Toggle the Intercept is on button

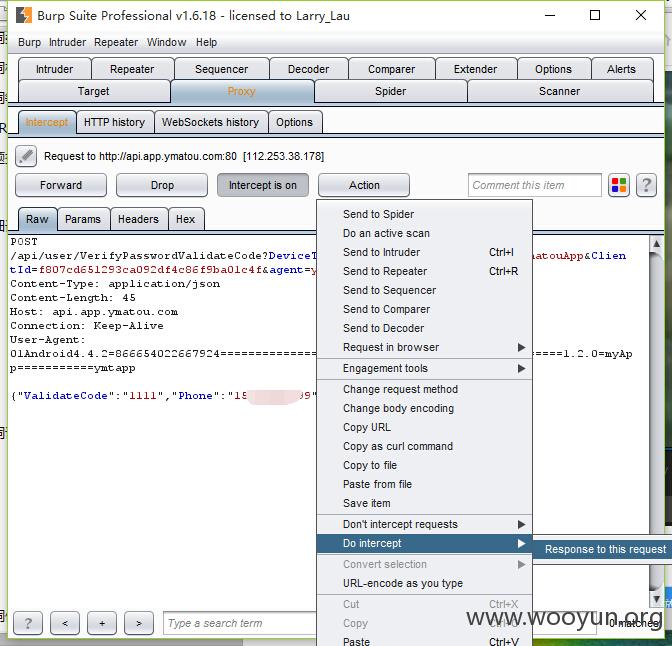(263, 185)
